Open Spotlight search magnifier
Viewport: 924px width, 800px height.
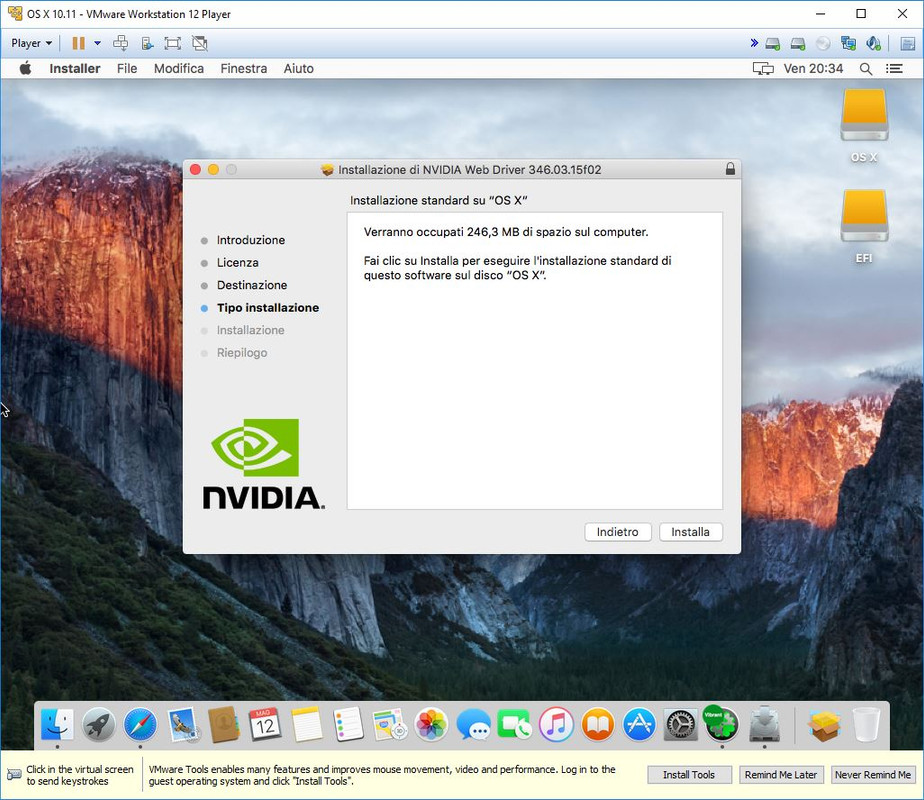tap(866, 69)
